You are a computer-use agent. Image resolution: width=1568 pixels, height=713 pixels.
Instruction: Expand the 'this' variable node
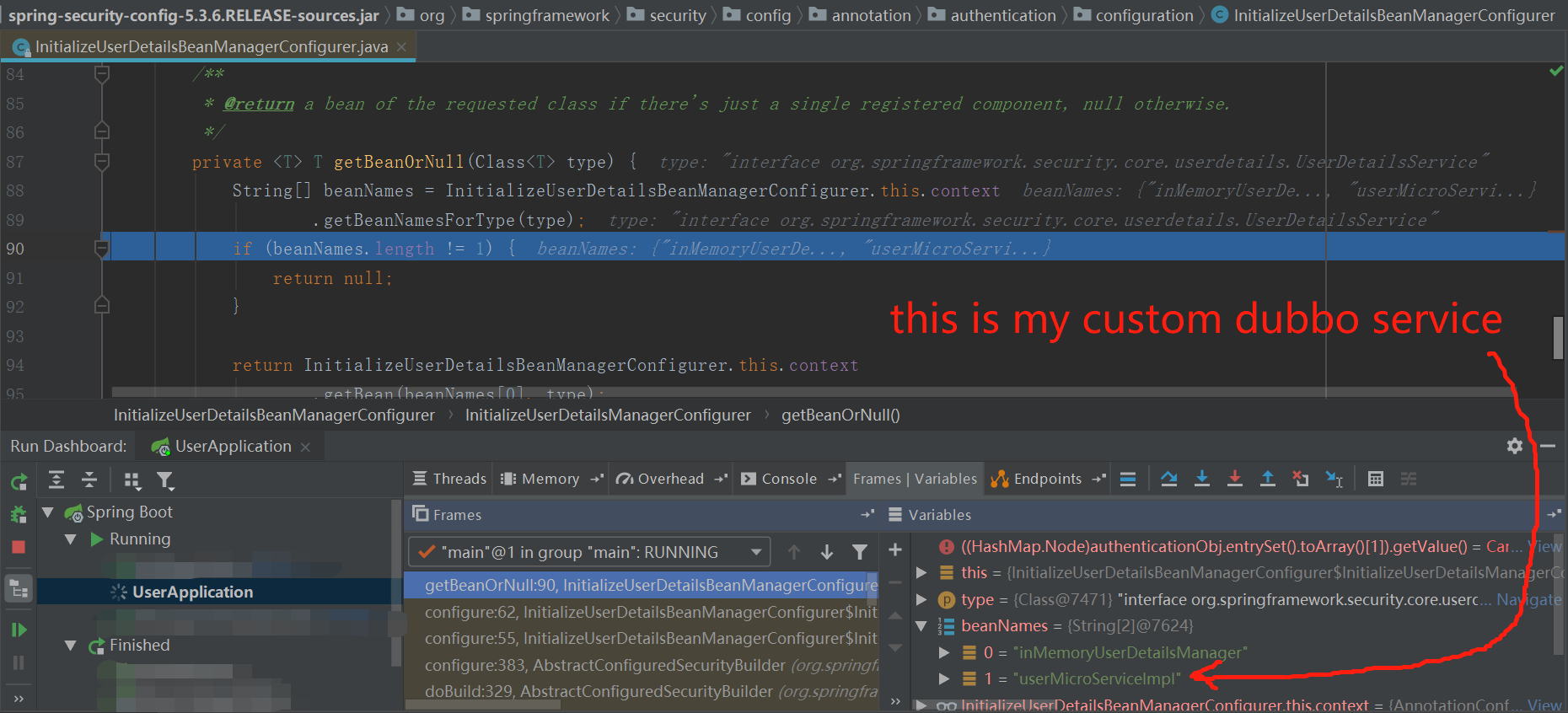(921, 573)
